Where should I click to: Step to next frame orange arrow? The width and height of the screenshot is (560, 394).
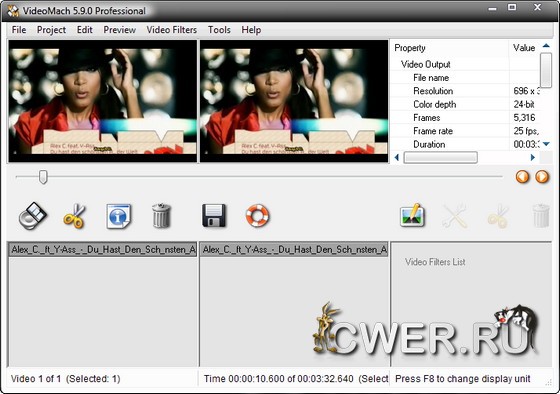coord(542,176)
